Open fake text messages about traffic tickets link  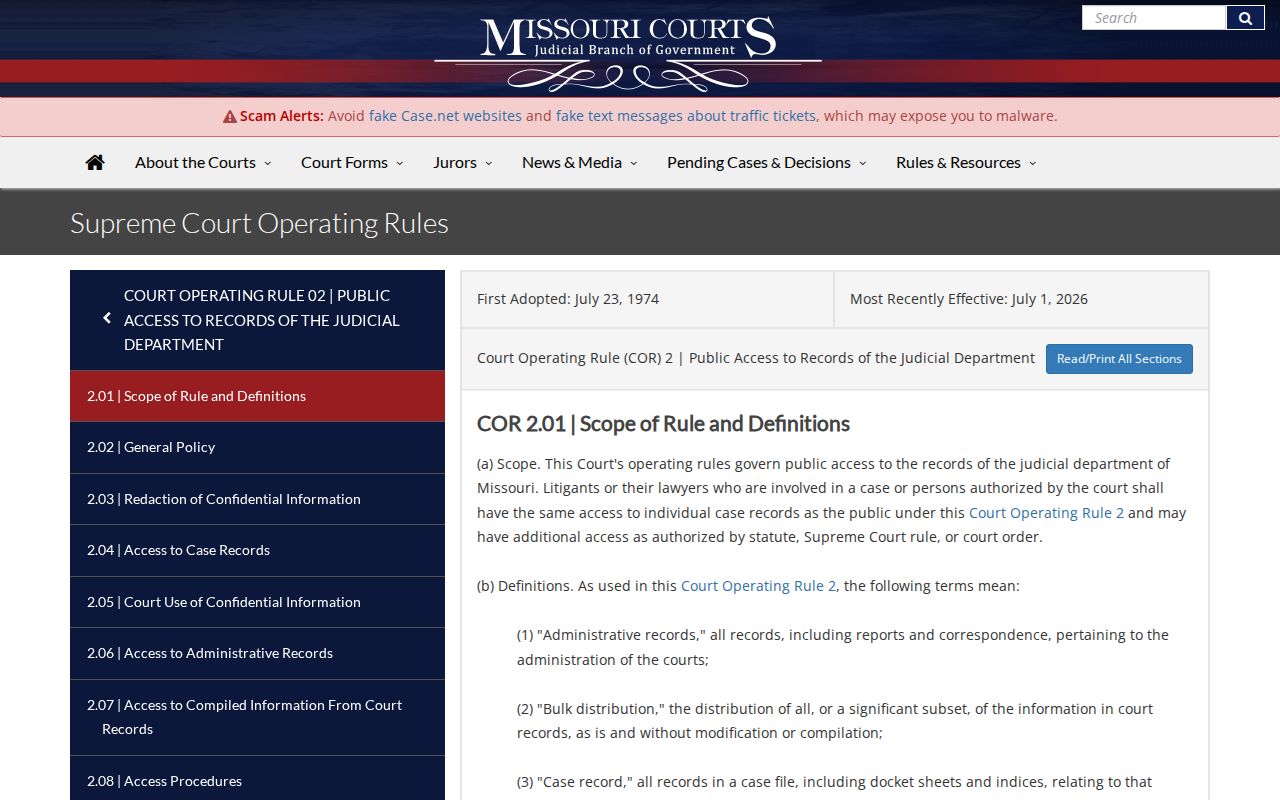coord(686,116)
